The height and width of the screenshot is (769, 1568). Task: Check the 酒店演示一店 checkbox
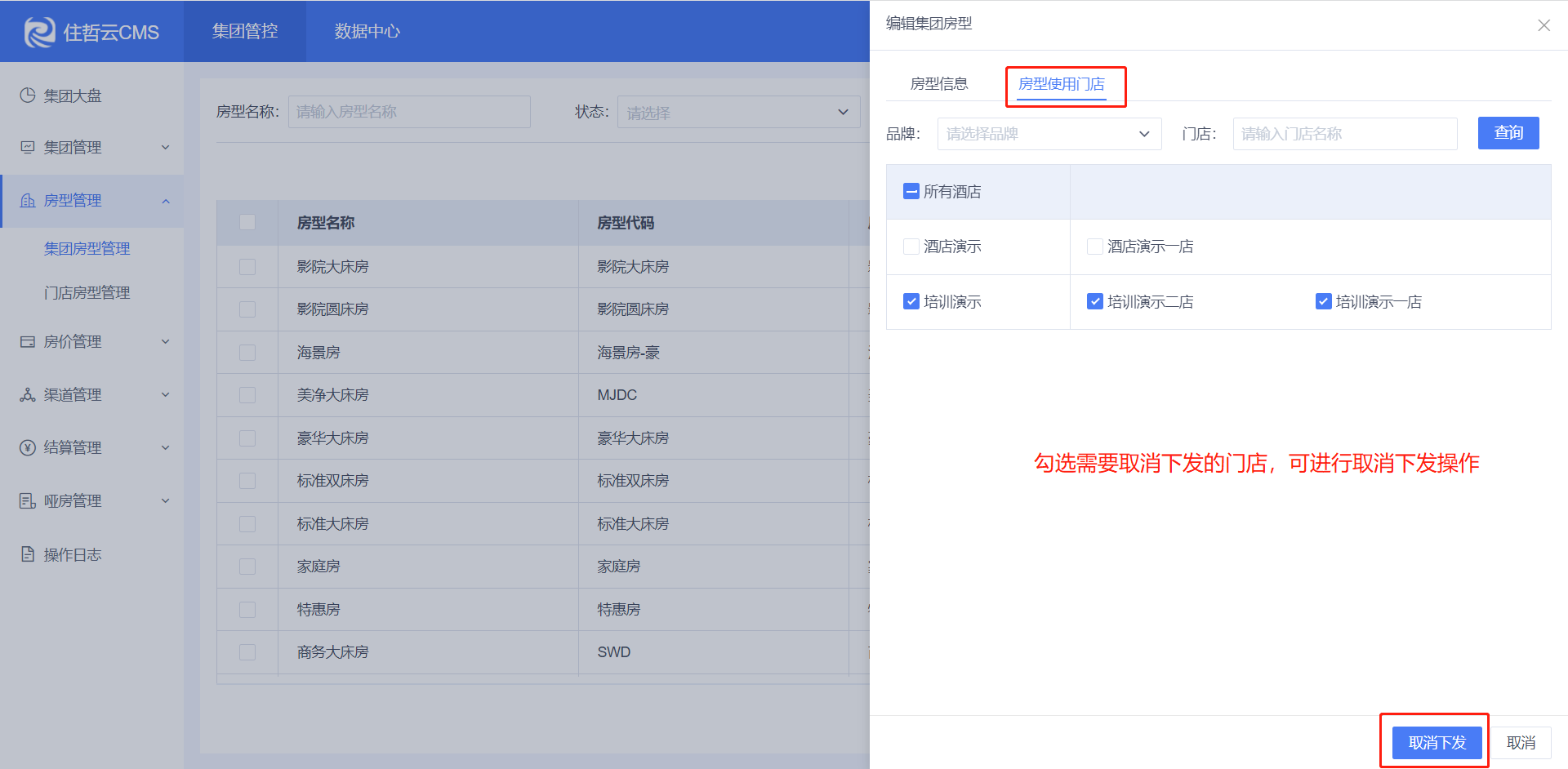[1095, 247]
